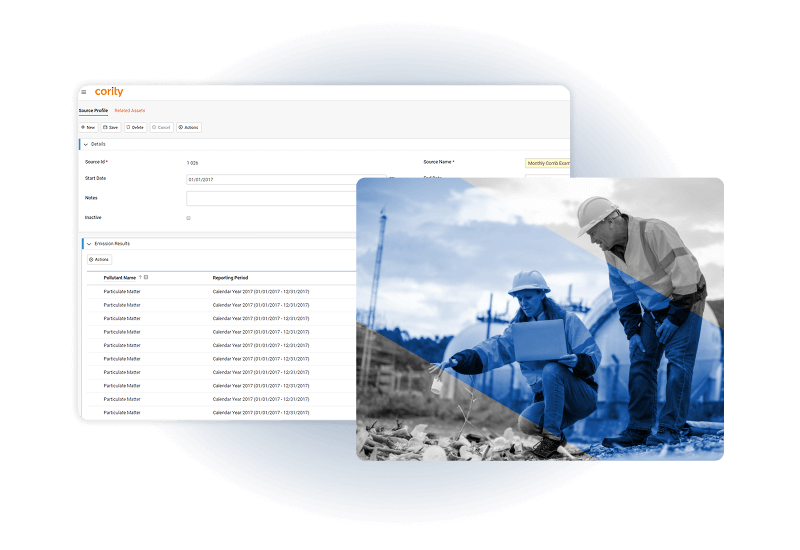
Task: Open the top toolbar Actions dropdown
Action: (189, 127)
